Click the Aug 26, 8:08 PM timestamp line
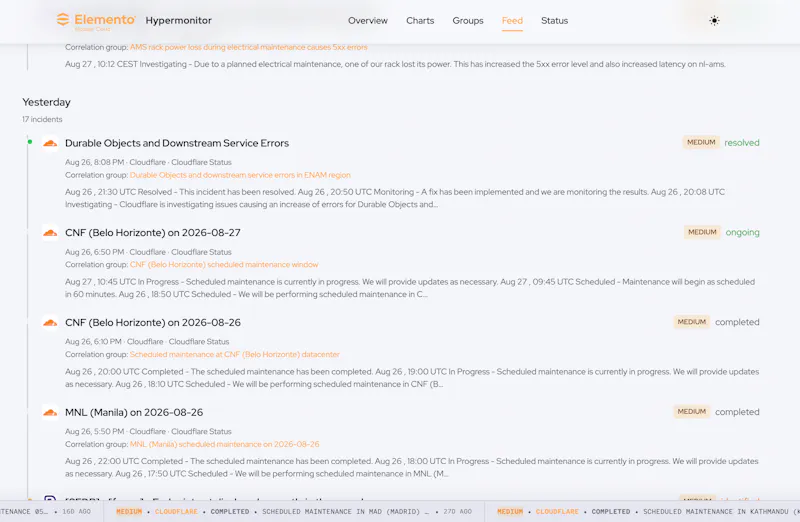Screen dimensions: 800x522 pyautogui.click(x=148, y=162)
